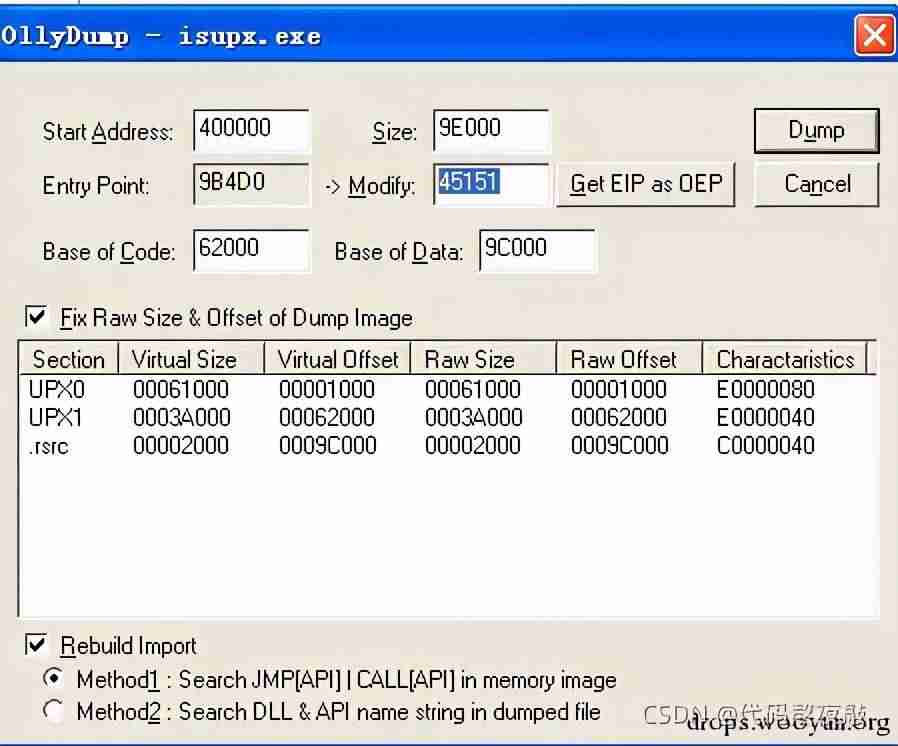The width and height of the screenshot is (898, 746).
Task: Click UPX1 virtual size 0003A000
Action: click(x=181, y=417)
